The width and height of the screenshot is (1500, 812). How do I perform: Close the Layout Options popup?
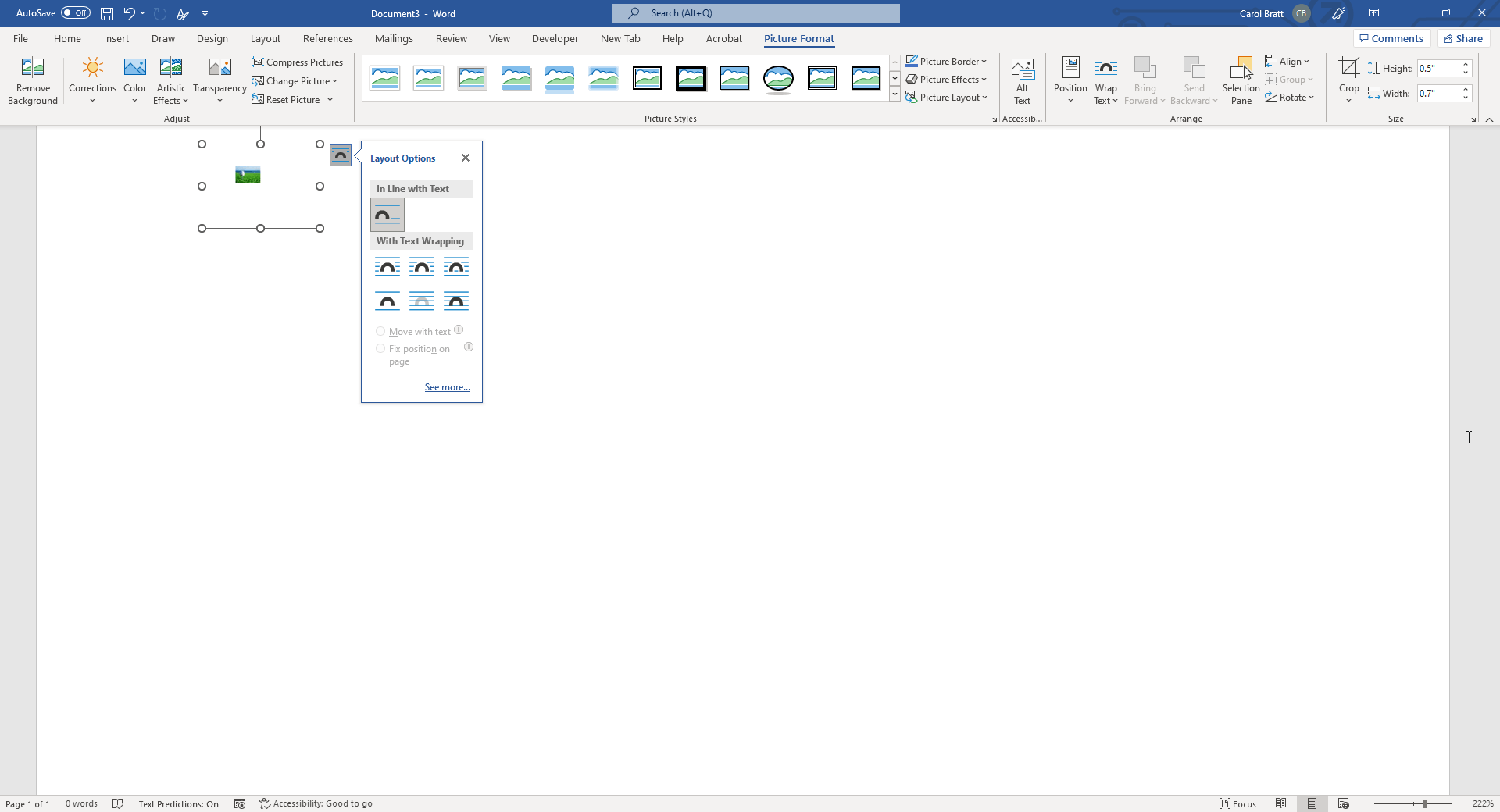(466, 158)
